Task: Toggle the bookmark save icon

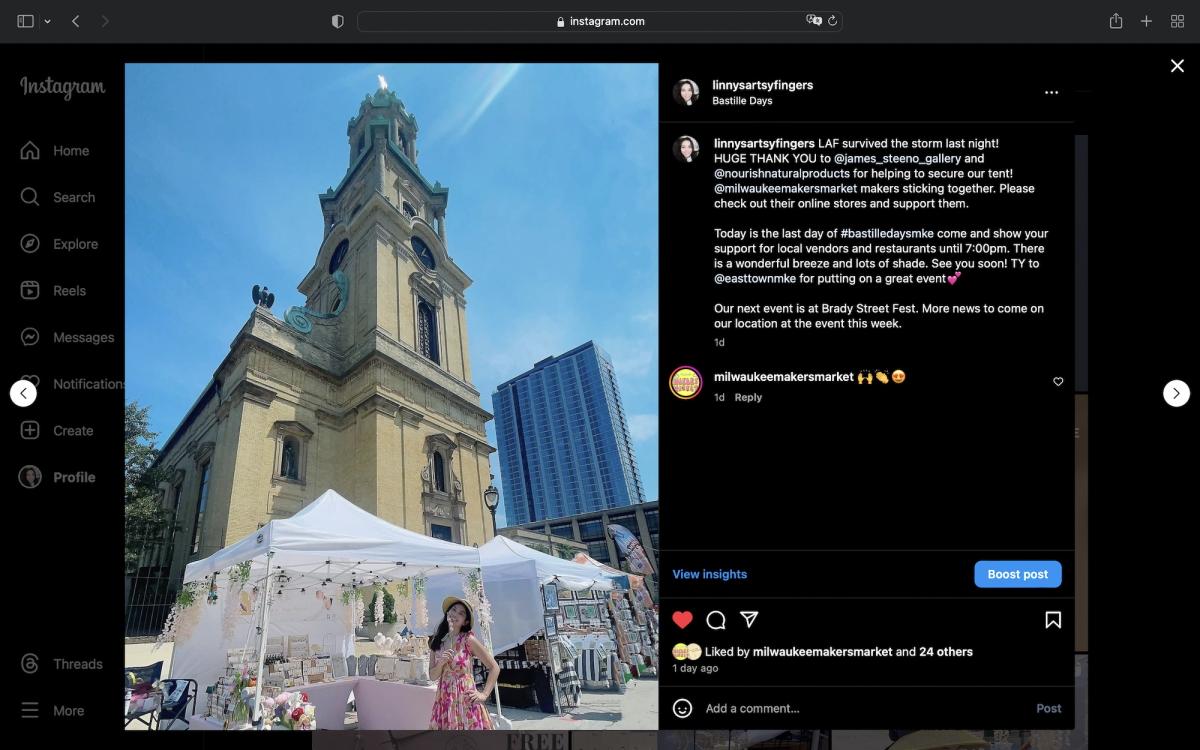Action: (1053, 620)
